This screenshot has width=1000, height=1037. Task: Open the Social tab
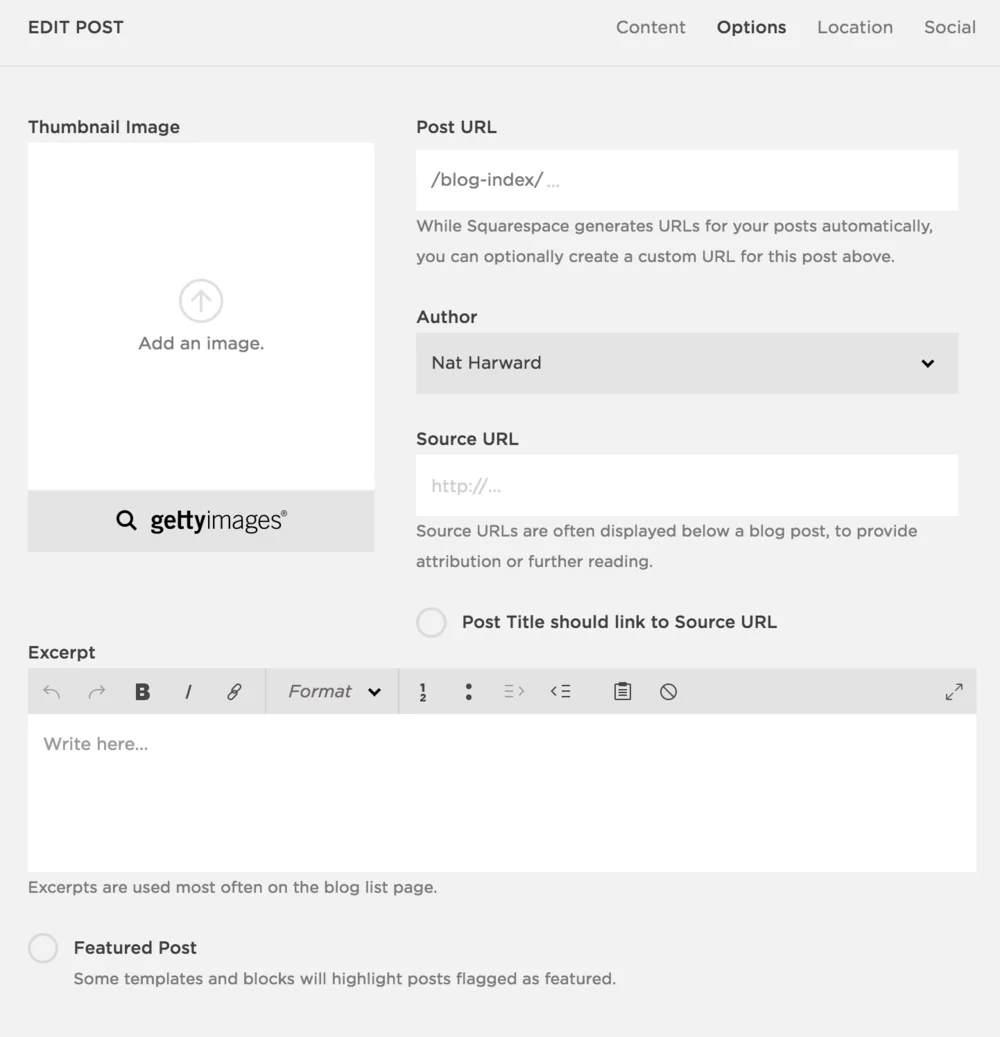tap(949, 27)
